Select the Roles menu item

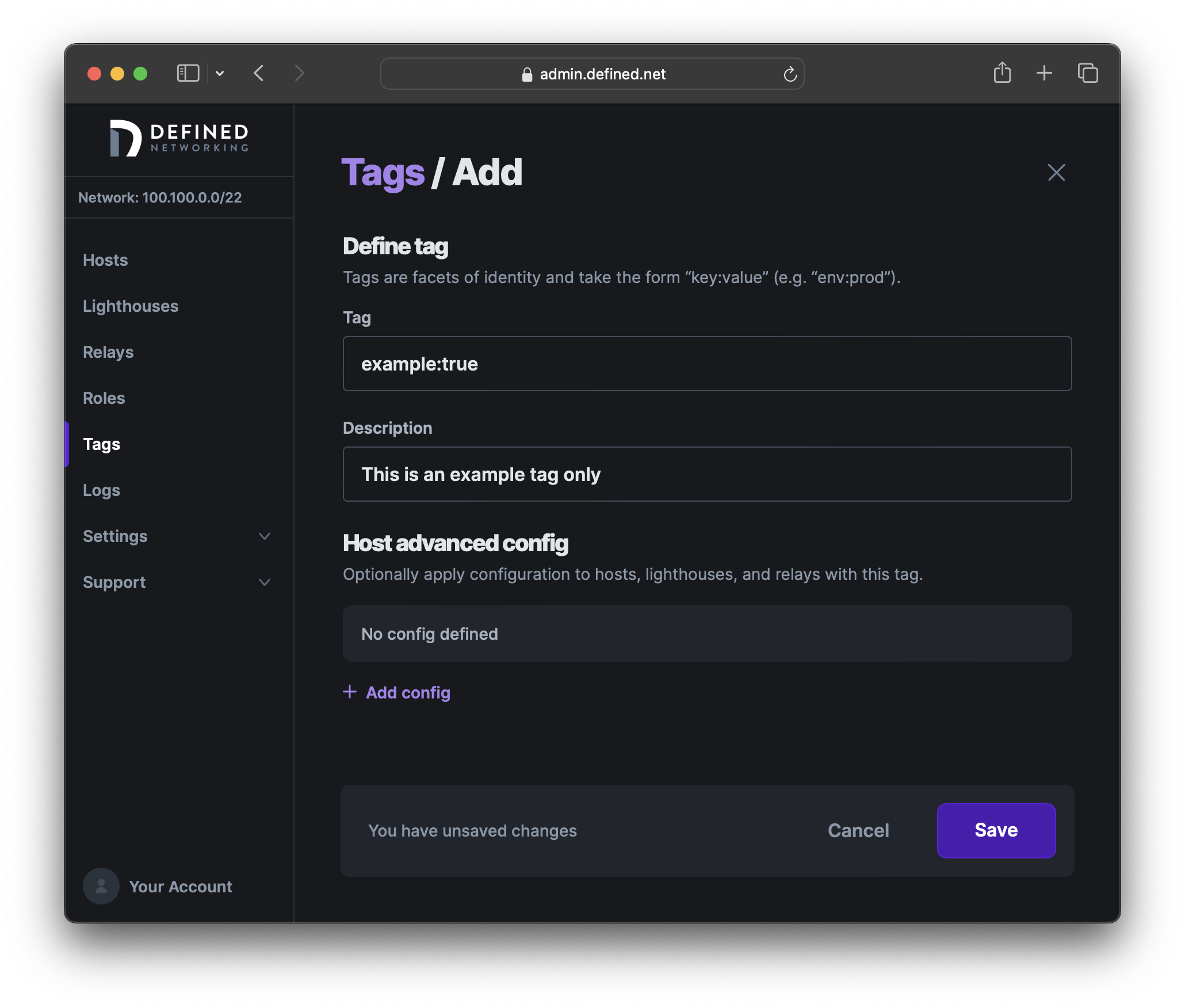pyautogui.click(x=104, y=398)
